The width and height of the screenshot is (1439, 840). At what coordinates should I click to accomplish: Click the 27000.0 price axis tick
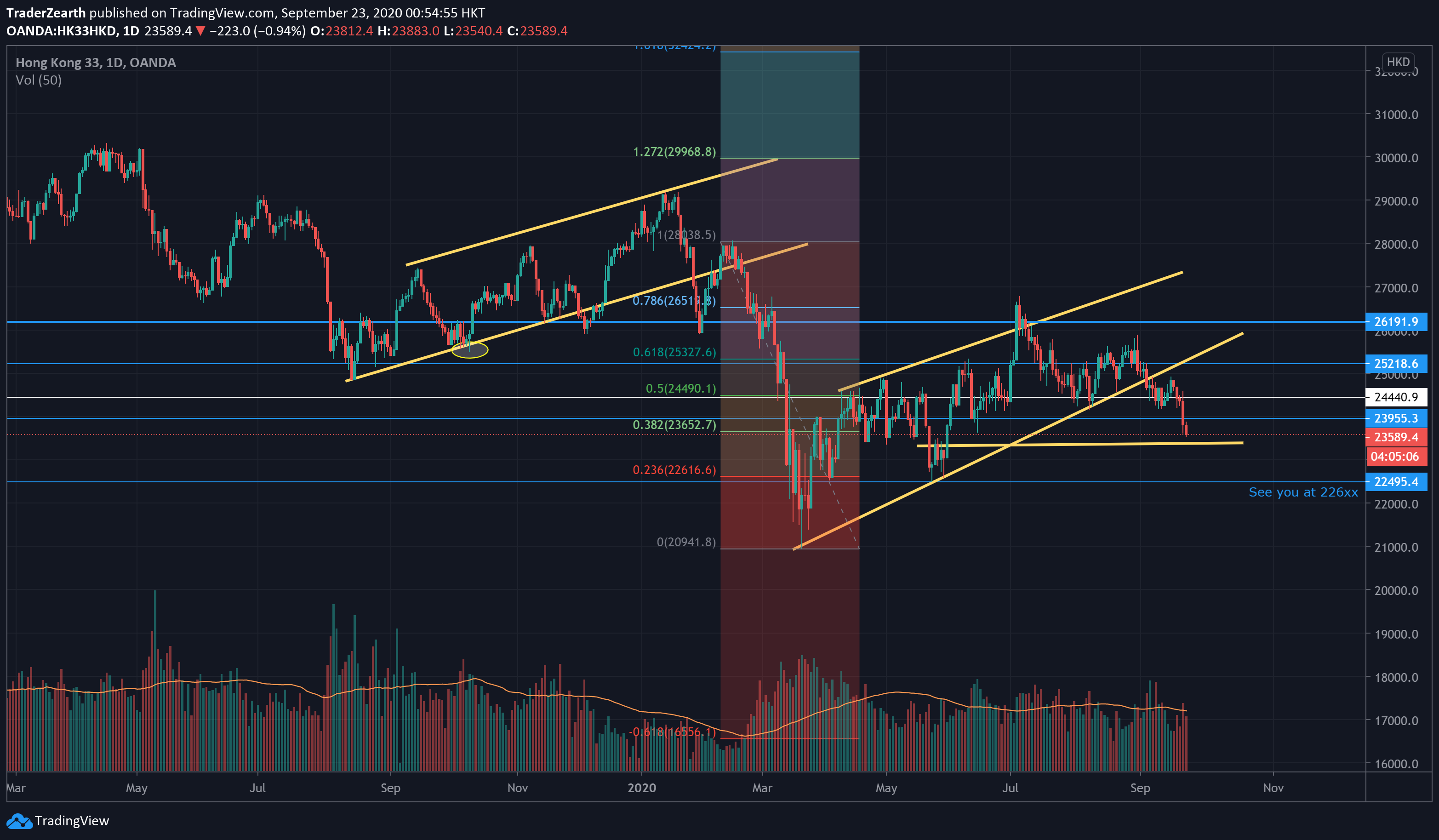(x=1396, y=288)
